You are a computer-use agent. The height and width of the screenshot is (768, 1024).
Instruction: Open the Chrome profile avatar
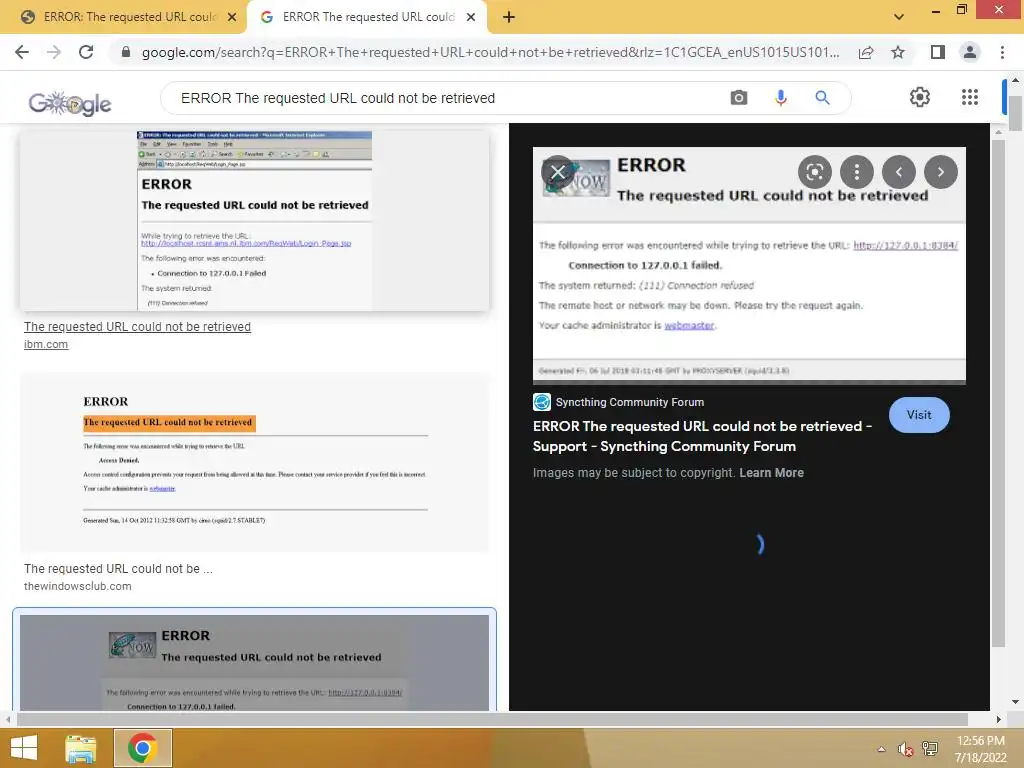[x=970, y=52]
